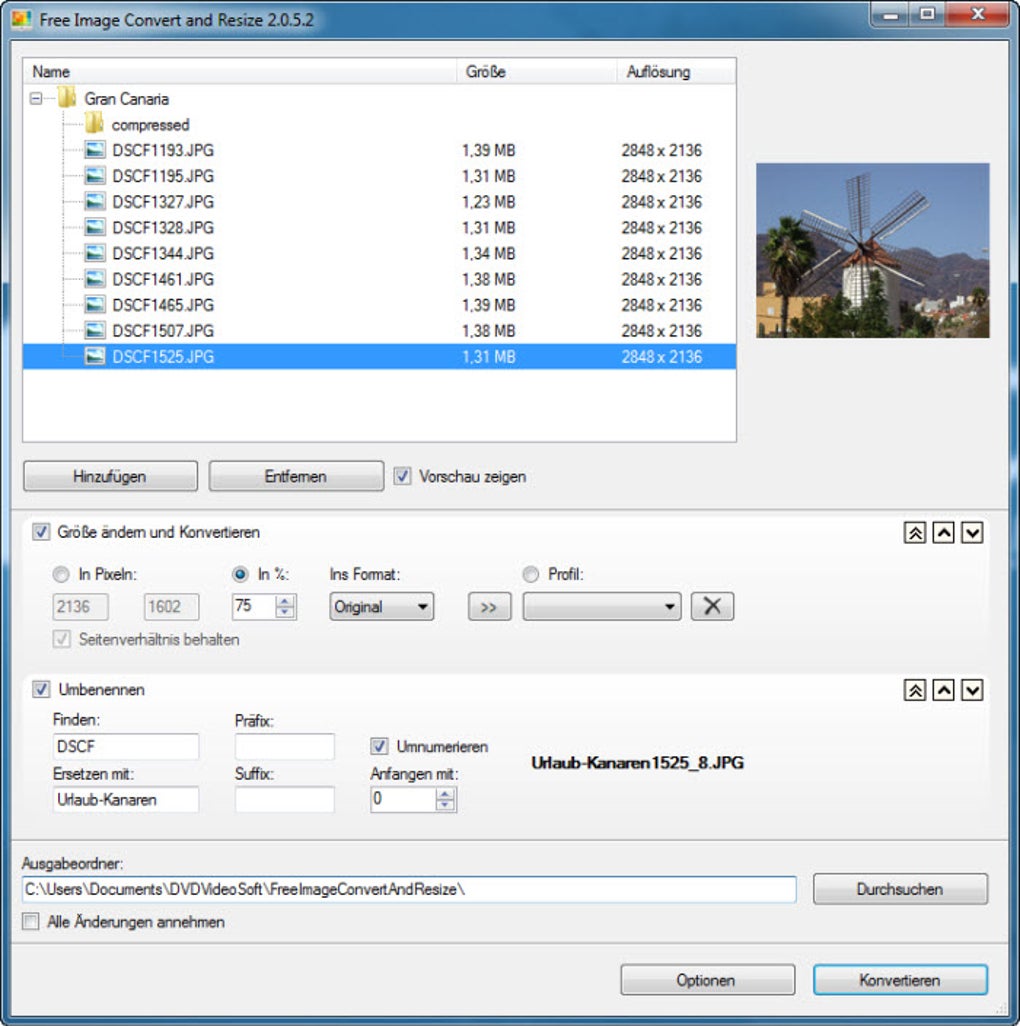Sort by the Auflösung column header

pos(676,71)
